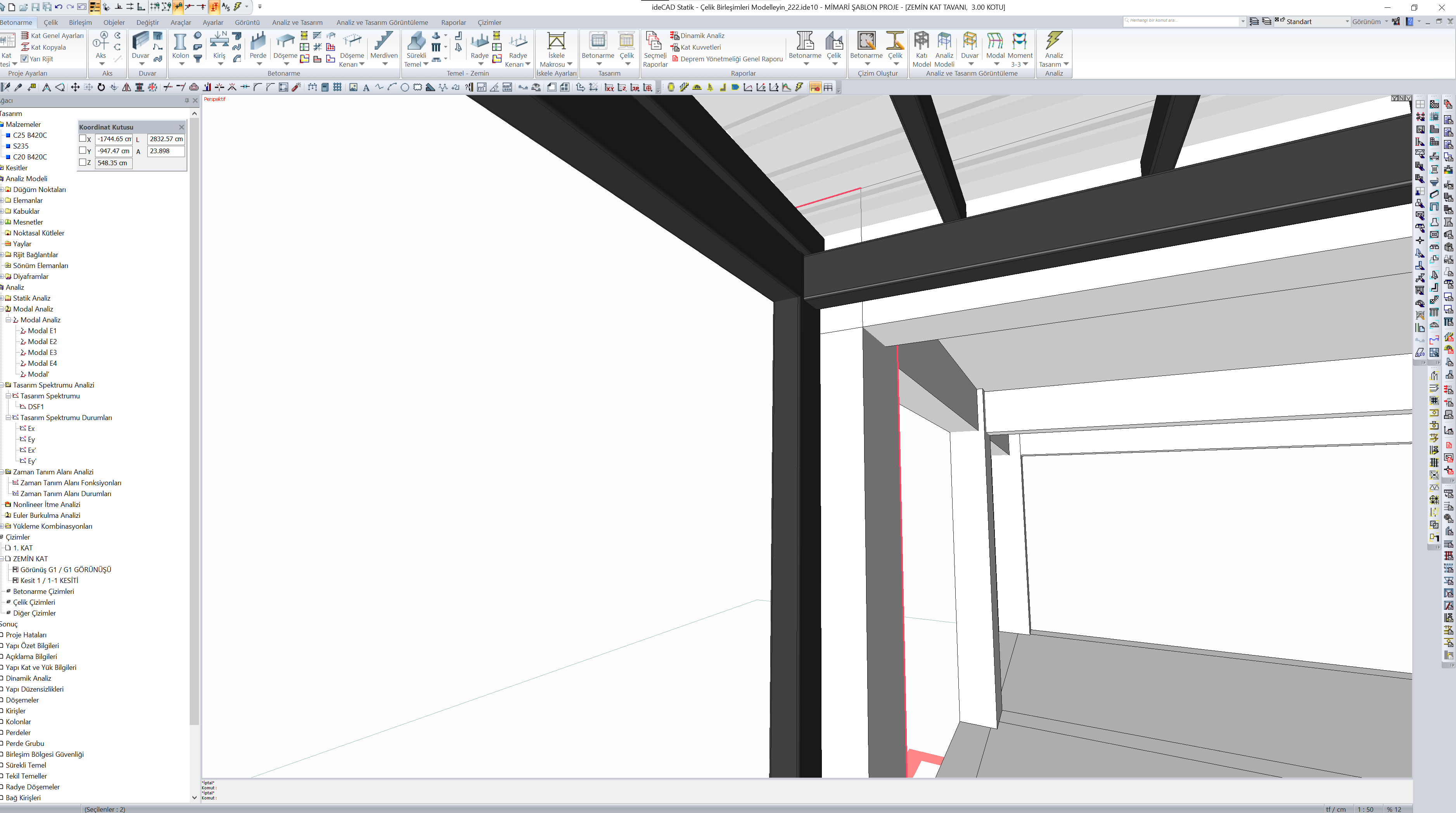Collapse Tasarım Spektrumu Durumları node
1456x813 pixels.
point(9,418)
